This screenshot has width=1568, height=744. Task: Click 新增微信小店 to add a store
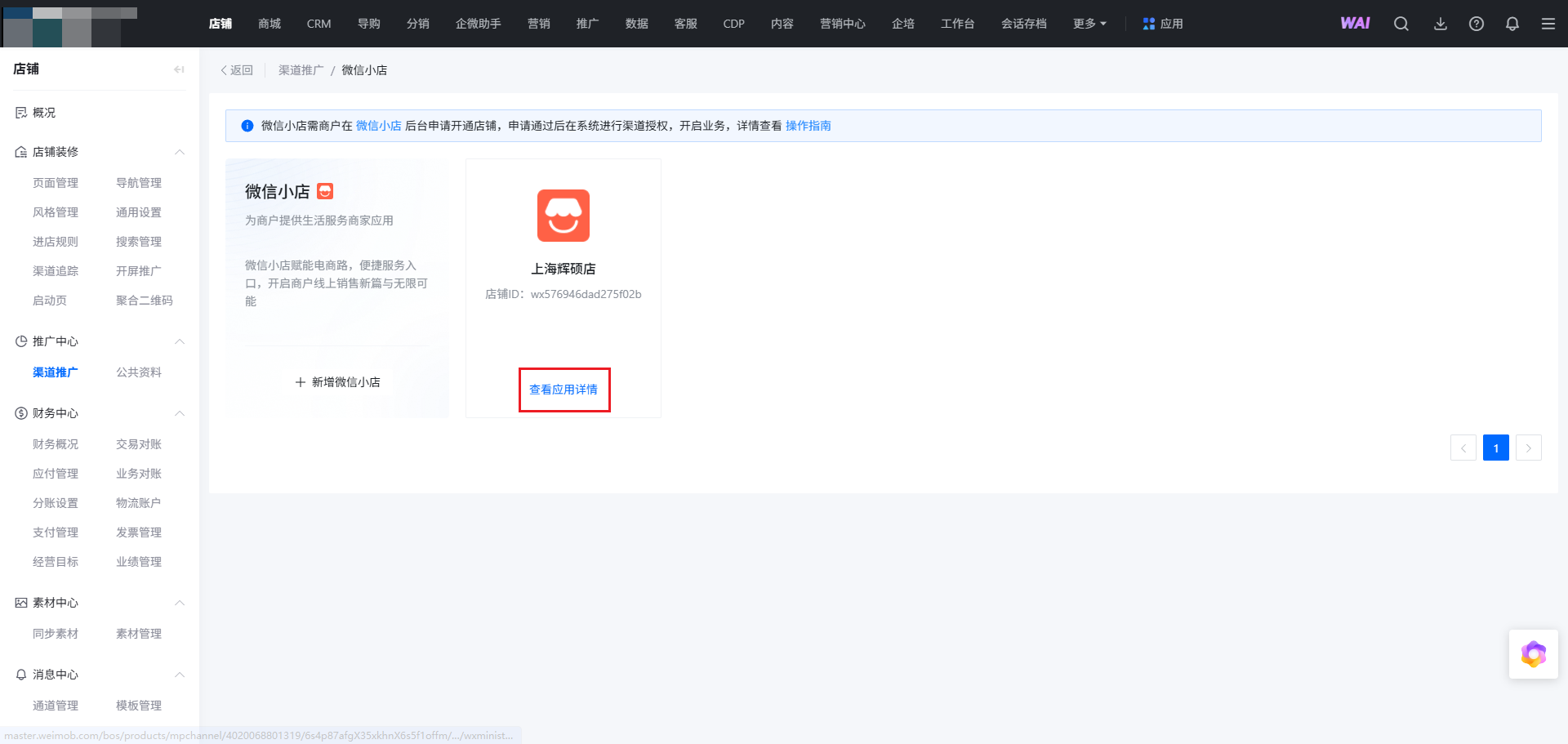tap(337, 382)
